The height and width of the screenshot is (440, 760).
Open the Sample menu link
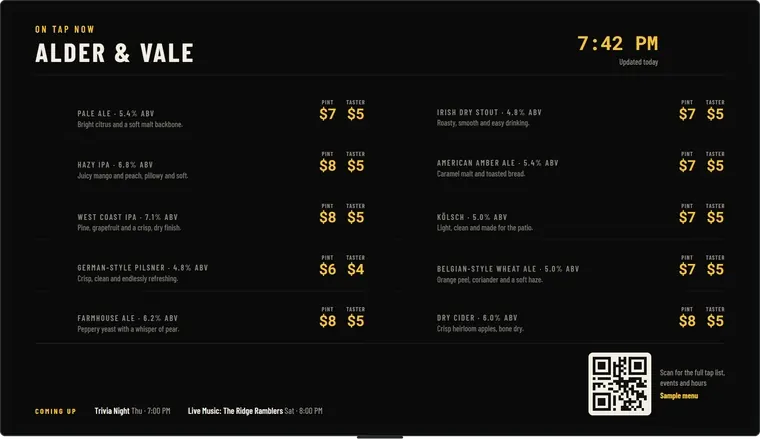coord(679,396)
